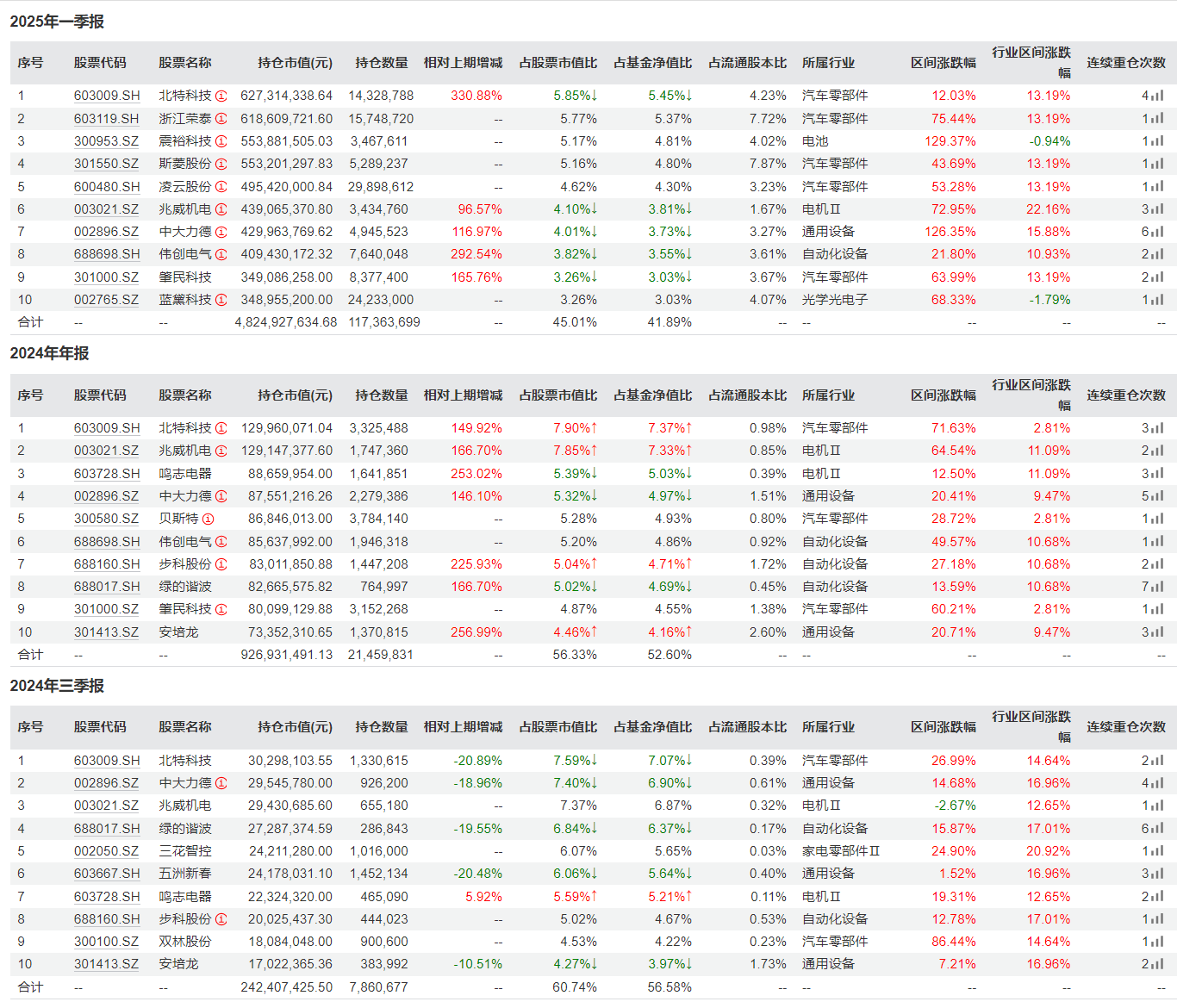Click red marker beside 步科股份 in 2024年三季报
Screen dimensions: 1177x1008
pyautogui.click(x=221, y=919)
